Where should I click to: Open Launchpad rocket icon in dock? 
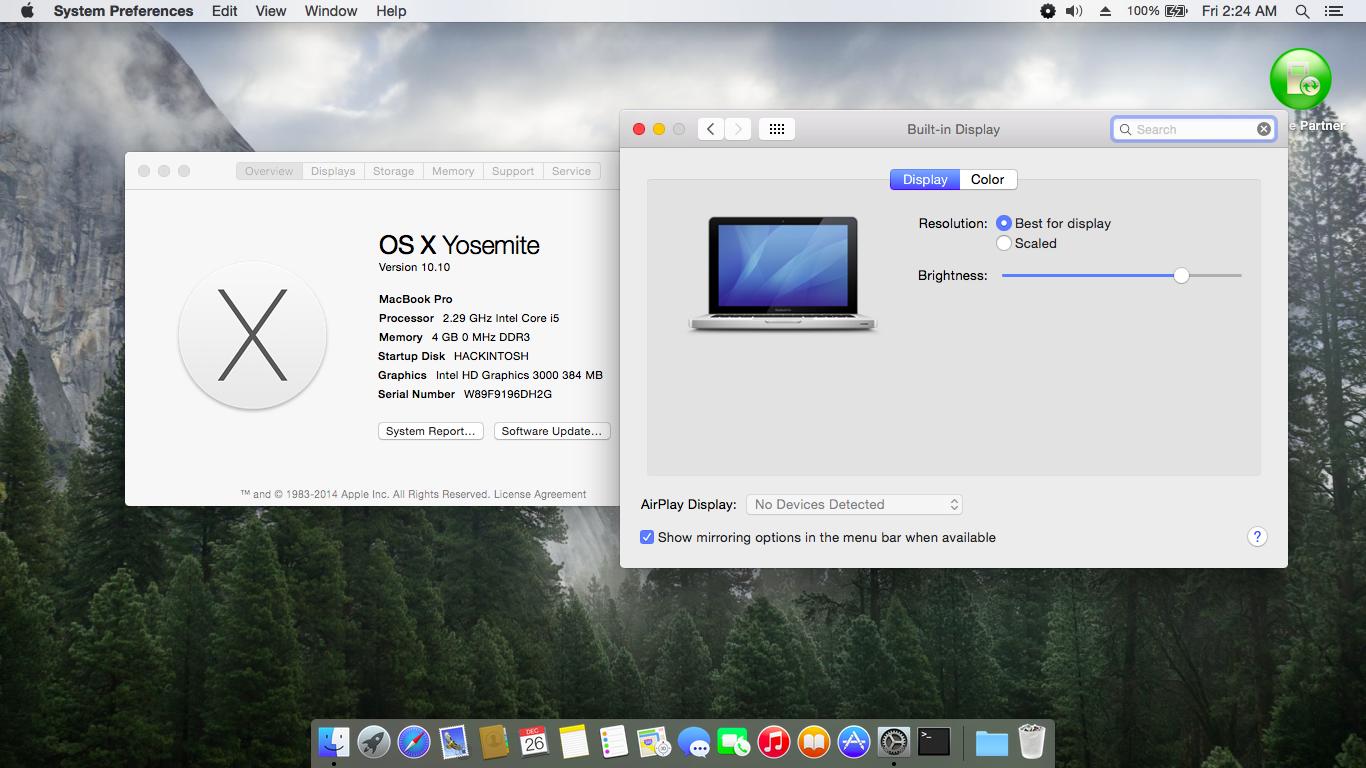(374, 742)
